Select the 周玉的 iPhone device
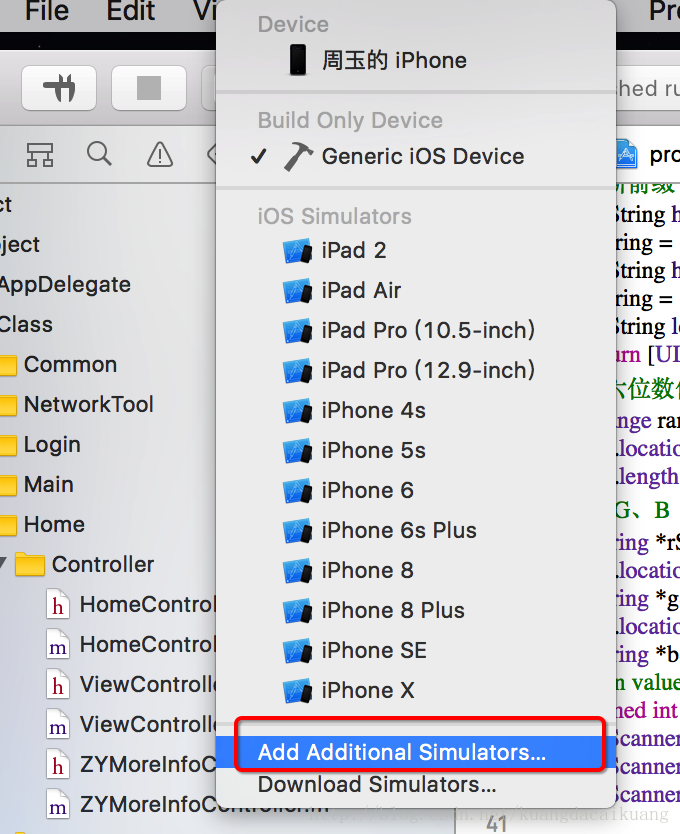 416,60
